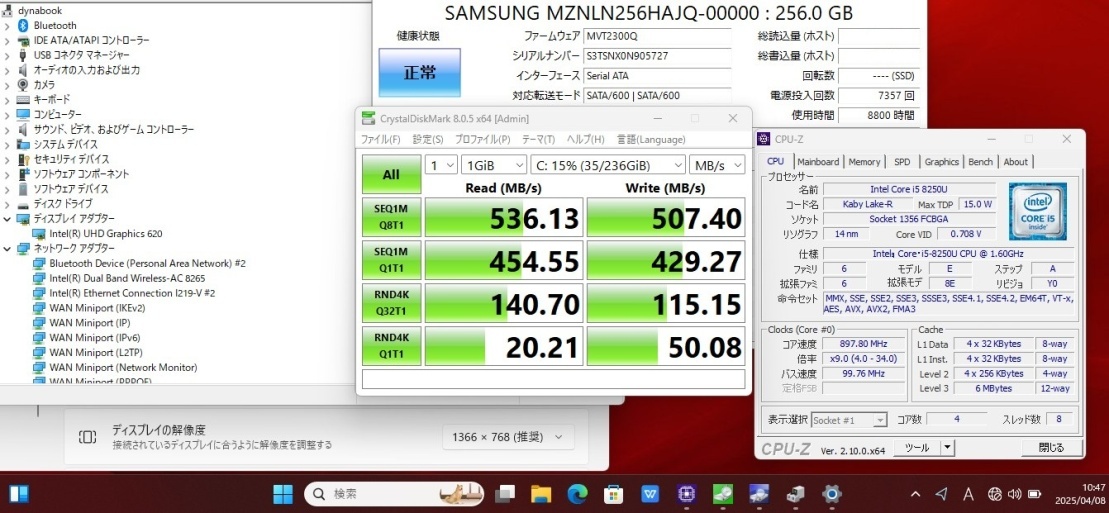Open the Windows Start menu
The image size is (1109, 513).
(x=284, y=493)
